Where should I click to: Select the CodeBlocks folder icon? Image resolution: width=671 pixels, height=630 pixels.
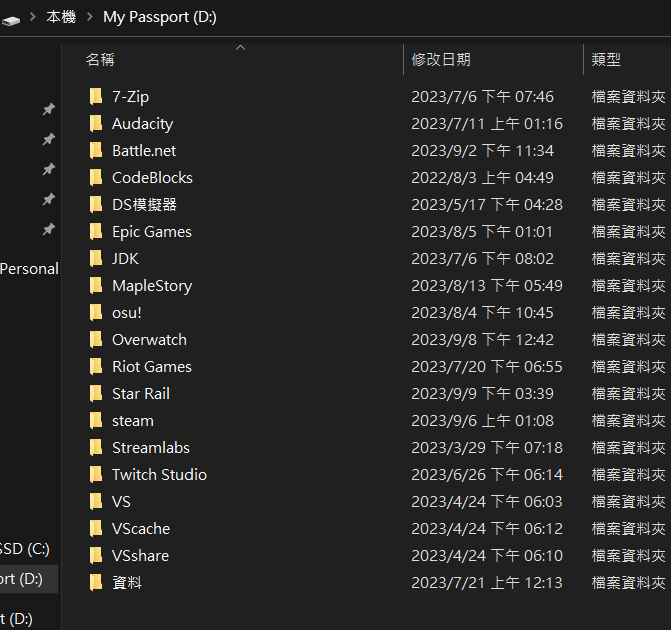[x=96, y=177]
